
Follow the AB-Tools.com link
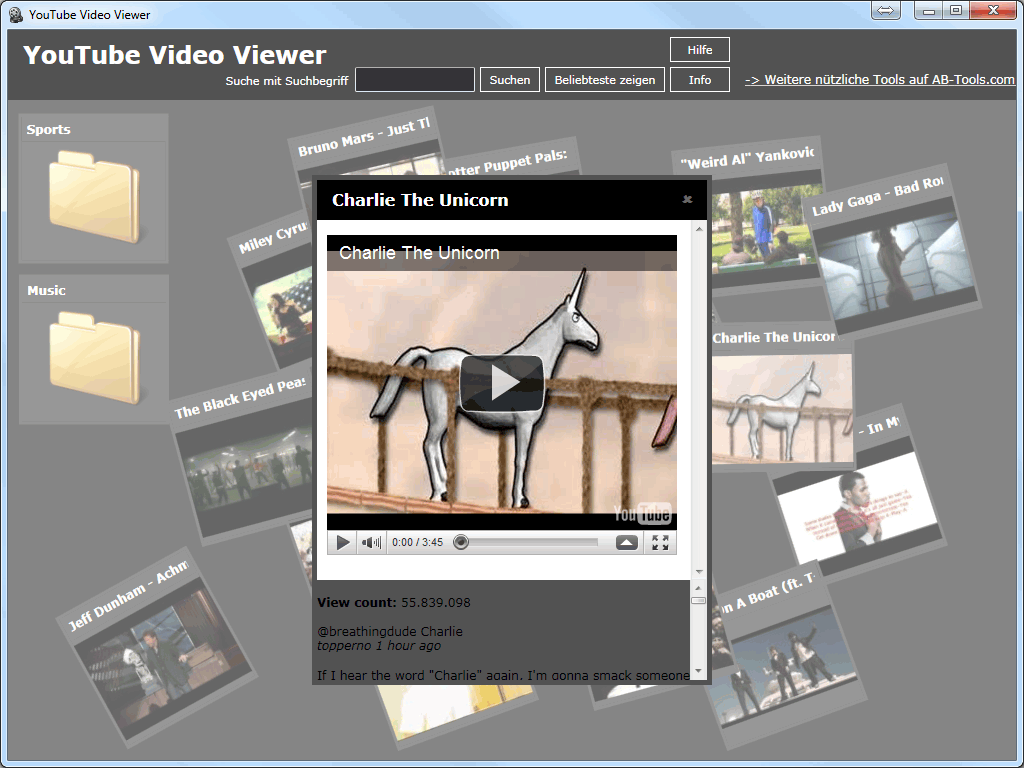click(x=878, y=80)
